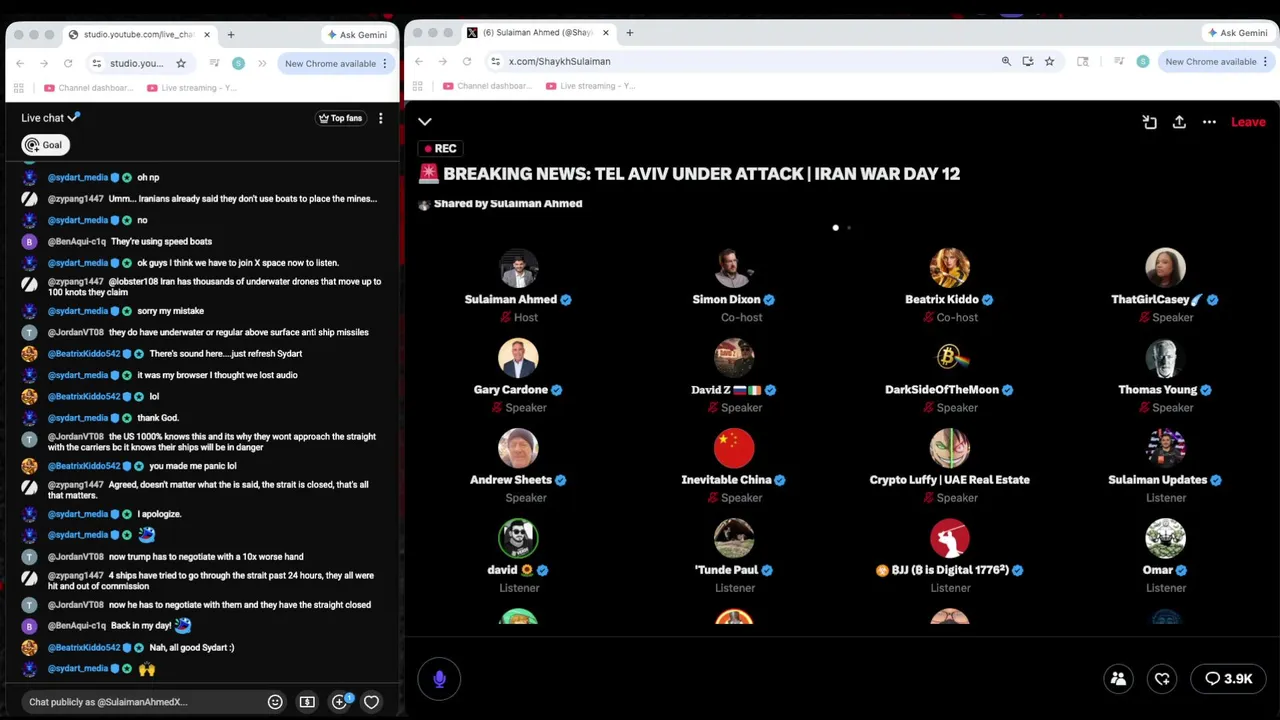Select Gary Cardone speaker name

tap(511, 389)
